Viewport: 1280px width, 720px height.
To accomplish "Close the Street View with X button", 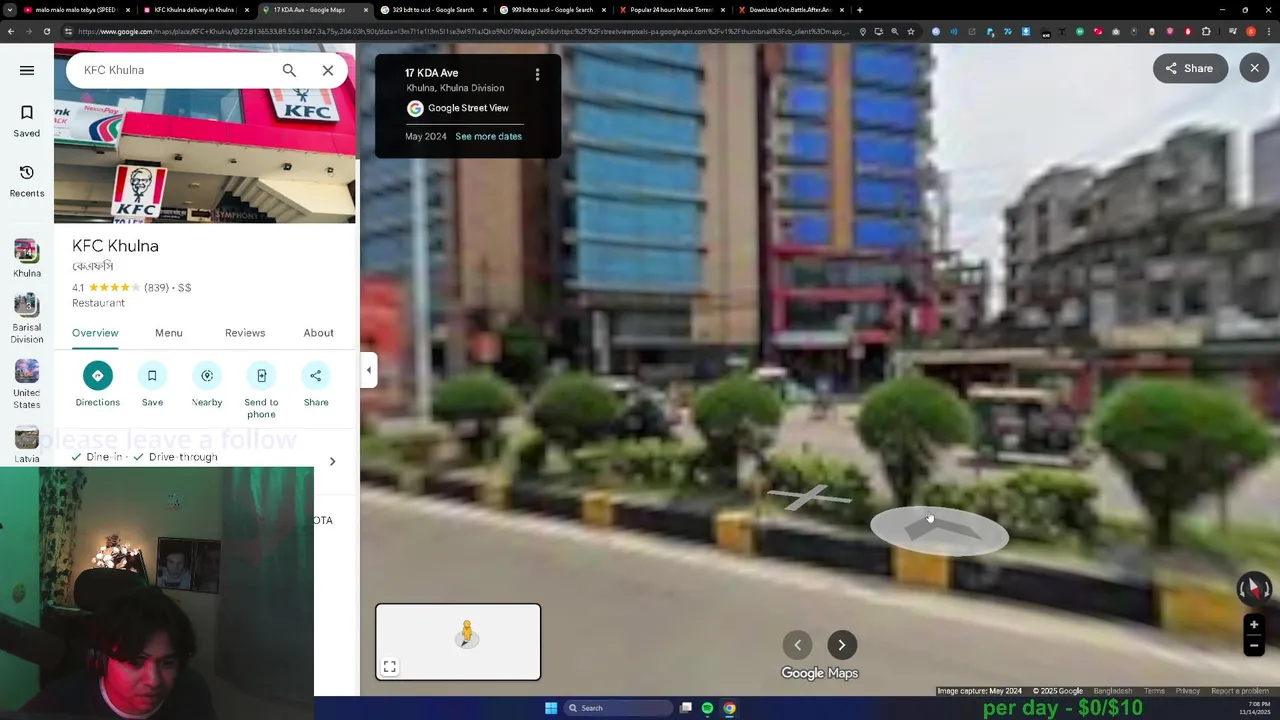I will [x=1255, y=68].
